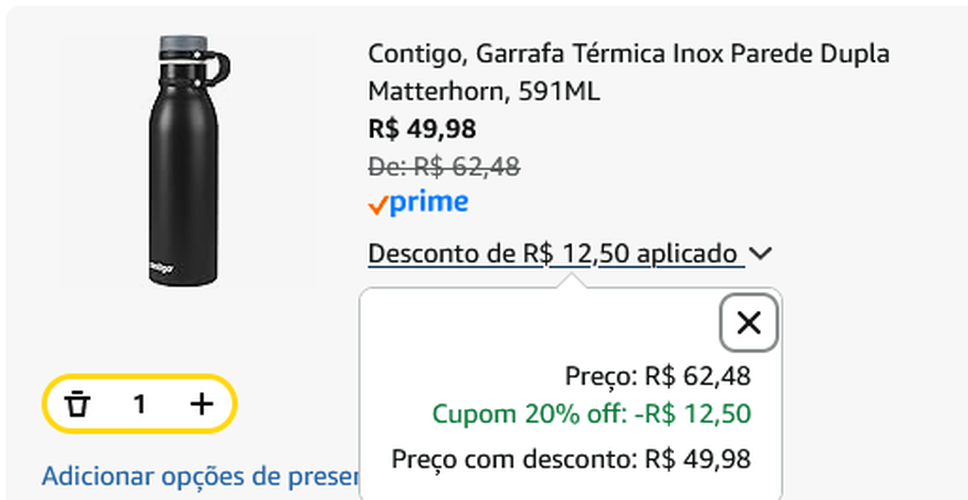Click the yellow-bordered quantity control's edge
Viewport: 968px width, 500px height.
click(x=46, y=404)
